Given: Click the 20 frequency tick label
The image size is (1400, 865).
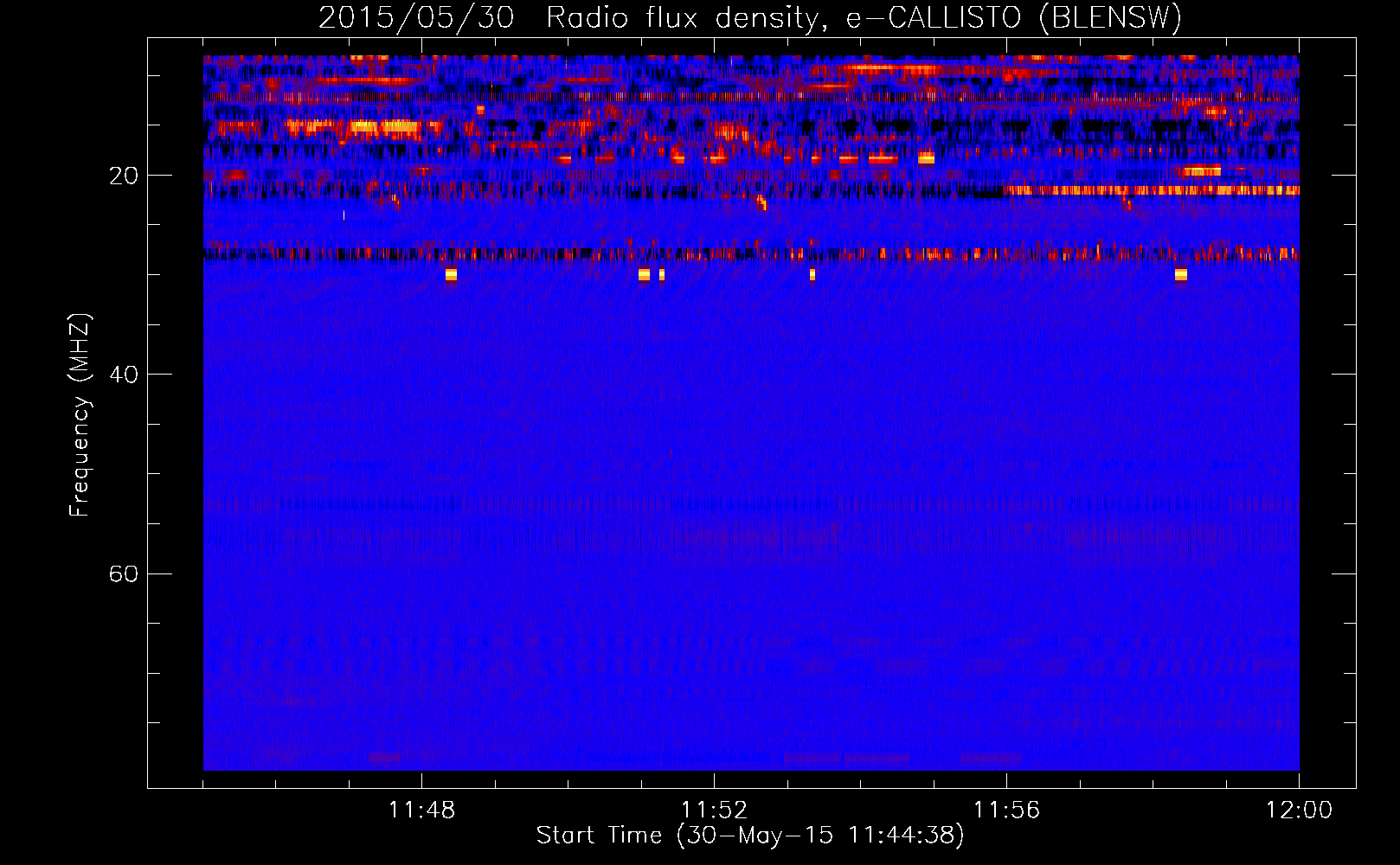Looking at the screenshot, I should pyautogui.click(x=124, y=176).
